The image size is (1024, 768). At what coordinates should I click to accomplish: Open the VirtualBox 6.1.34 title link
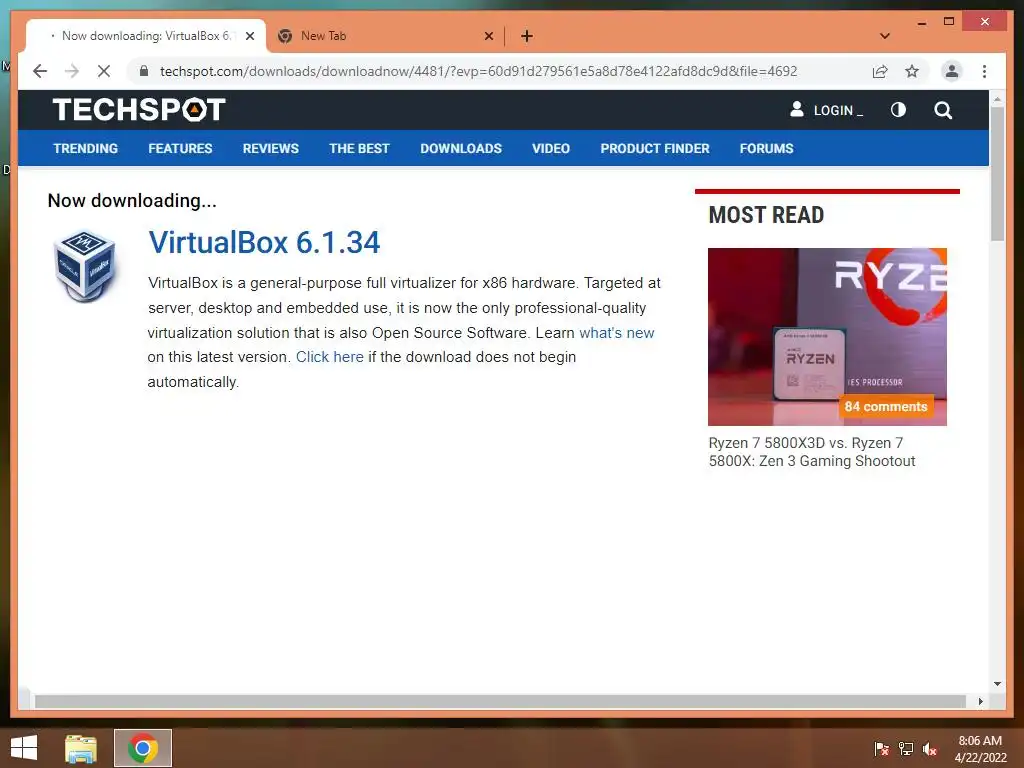264,243
